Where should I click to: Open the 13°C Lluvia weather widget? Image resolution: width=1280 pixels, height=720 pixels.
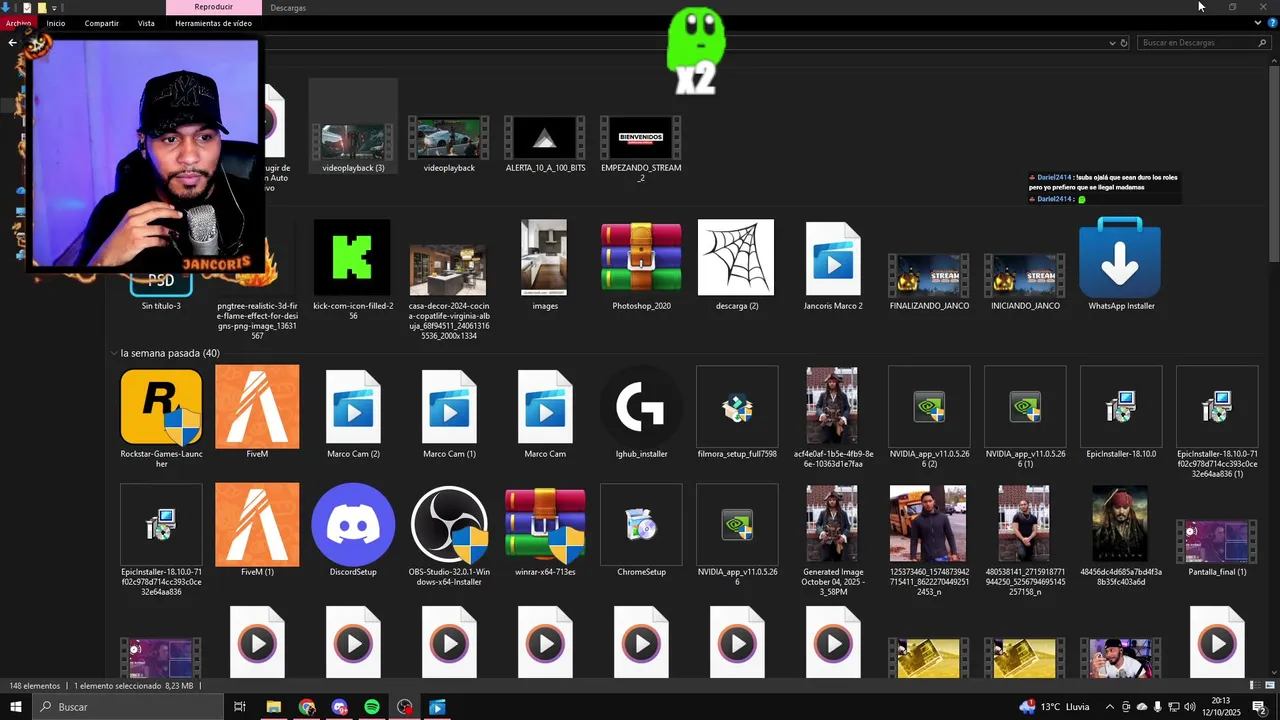coord(1055,707)
